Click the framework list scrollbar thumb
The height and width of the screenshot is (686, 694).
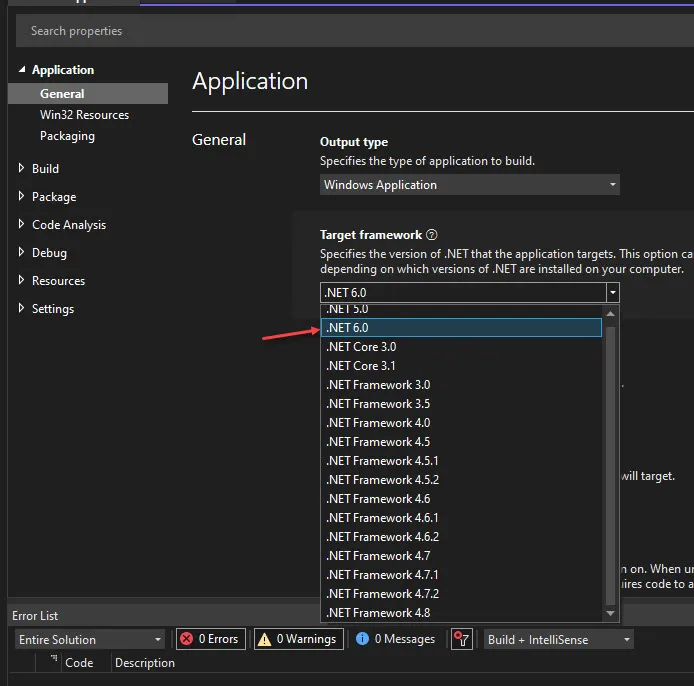(x=610, y=466)
